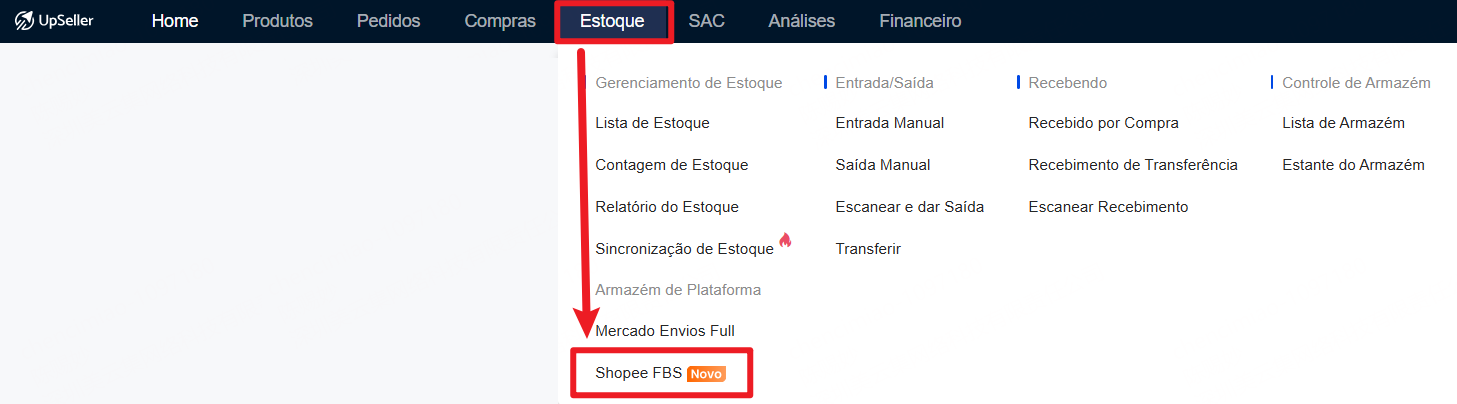Open the Financeiro menu
Image resolution: width=1457 pixels, height=404 pixels.
coord(920,21)
